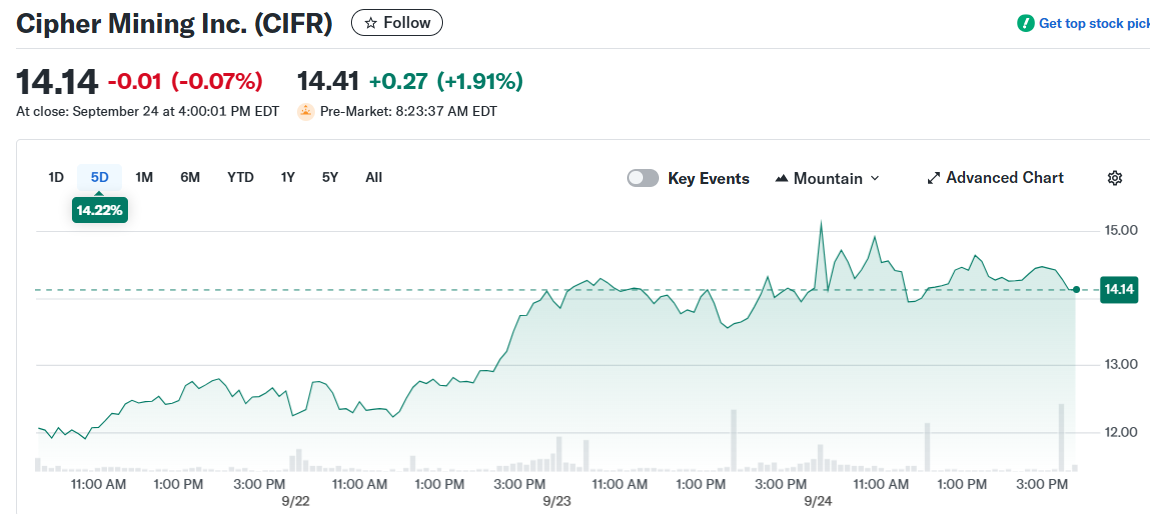Click the endpoint dot of the price line
This screenshot has height=514, width=1150.
(x=1076, y=290)
